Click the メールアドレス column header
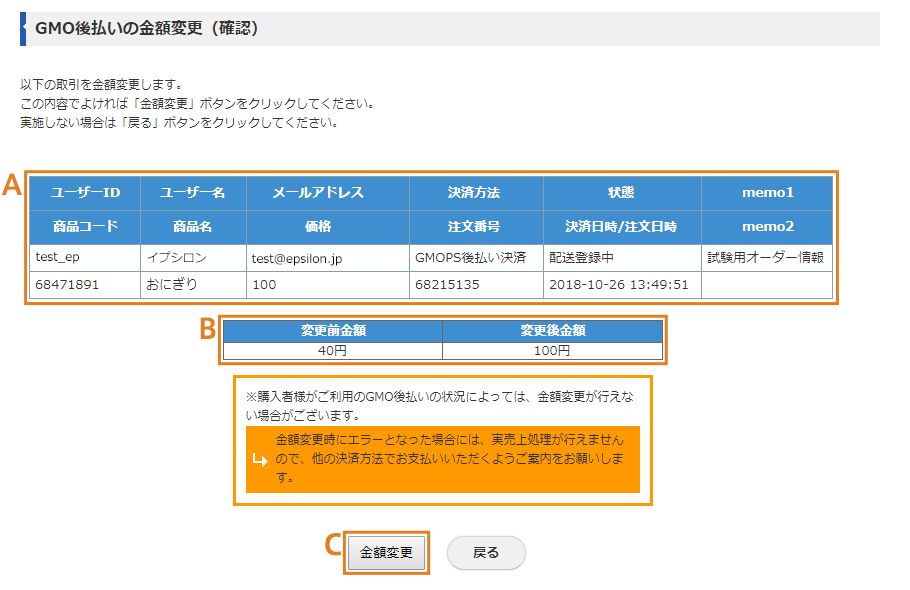Viewport: 910px width, 590px height. (328, 193)
